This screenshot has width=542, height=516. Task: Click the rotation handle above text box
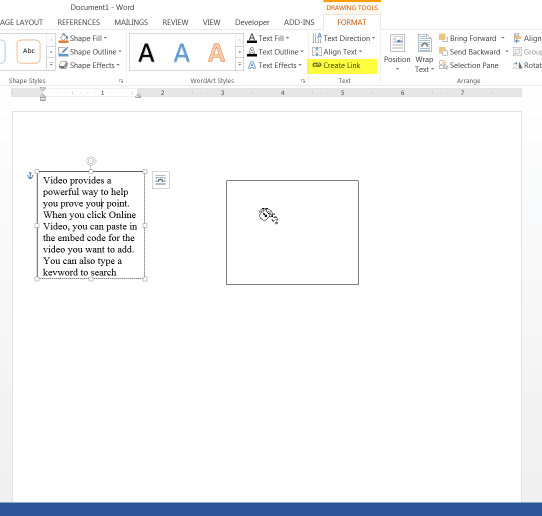tap(91, 161)
